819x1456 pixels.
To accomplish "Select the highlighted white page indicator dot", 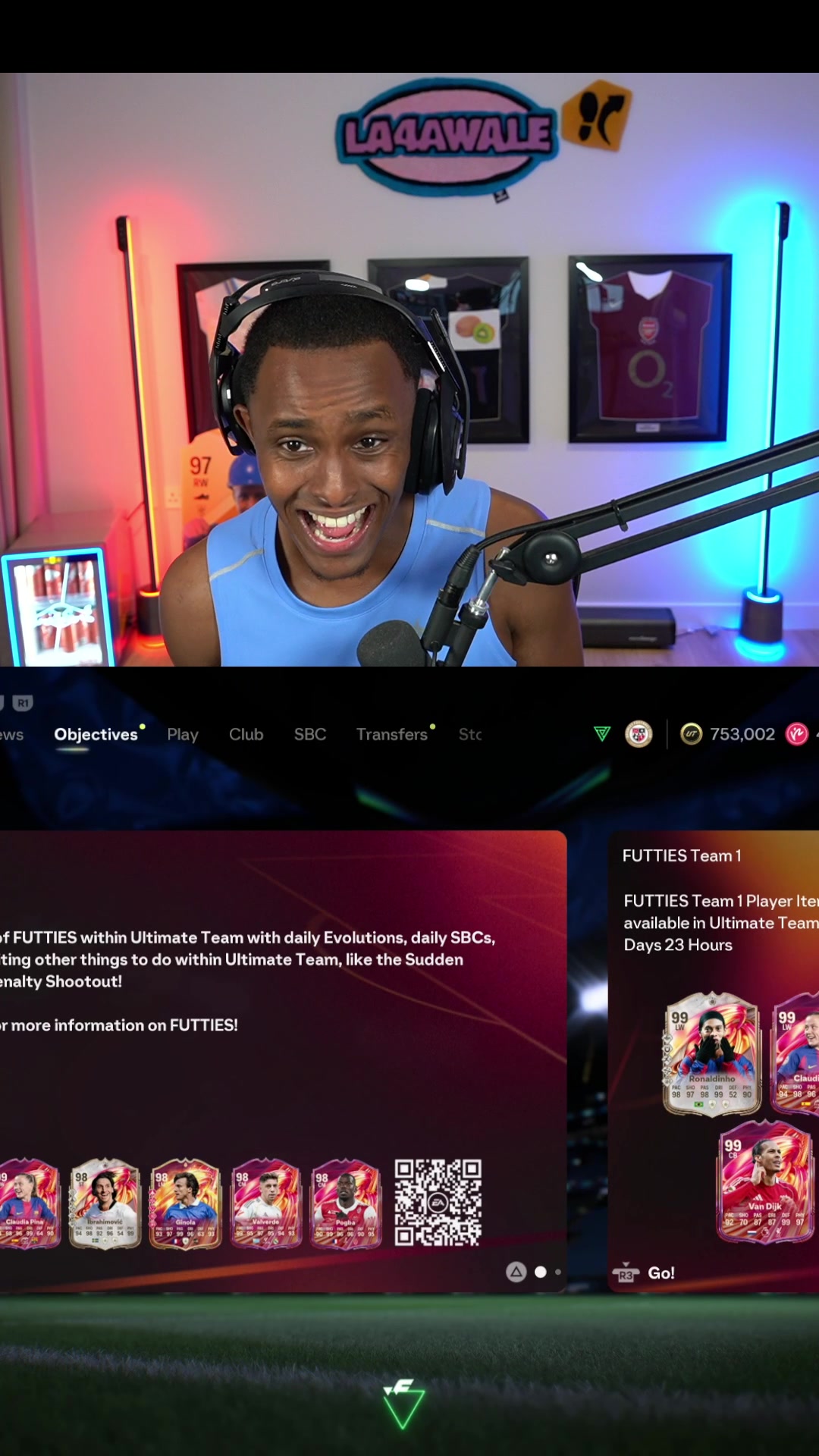I will coord(541,1272).
